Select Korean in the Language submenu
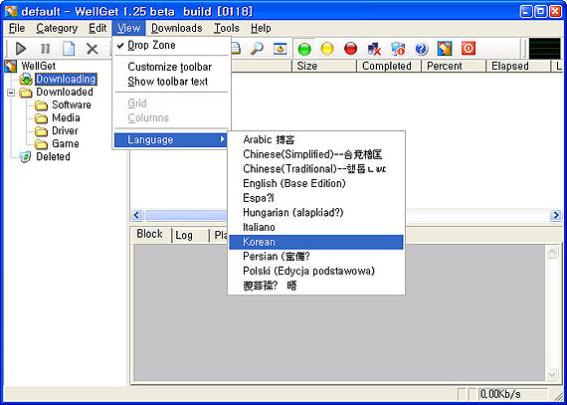The width and height of the screenshot is (567, 405). (316, 242)
